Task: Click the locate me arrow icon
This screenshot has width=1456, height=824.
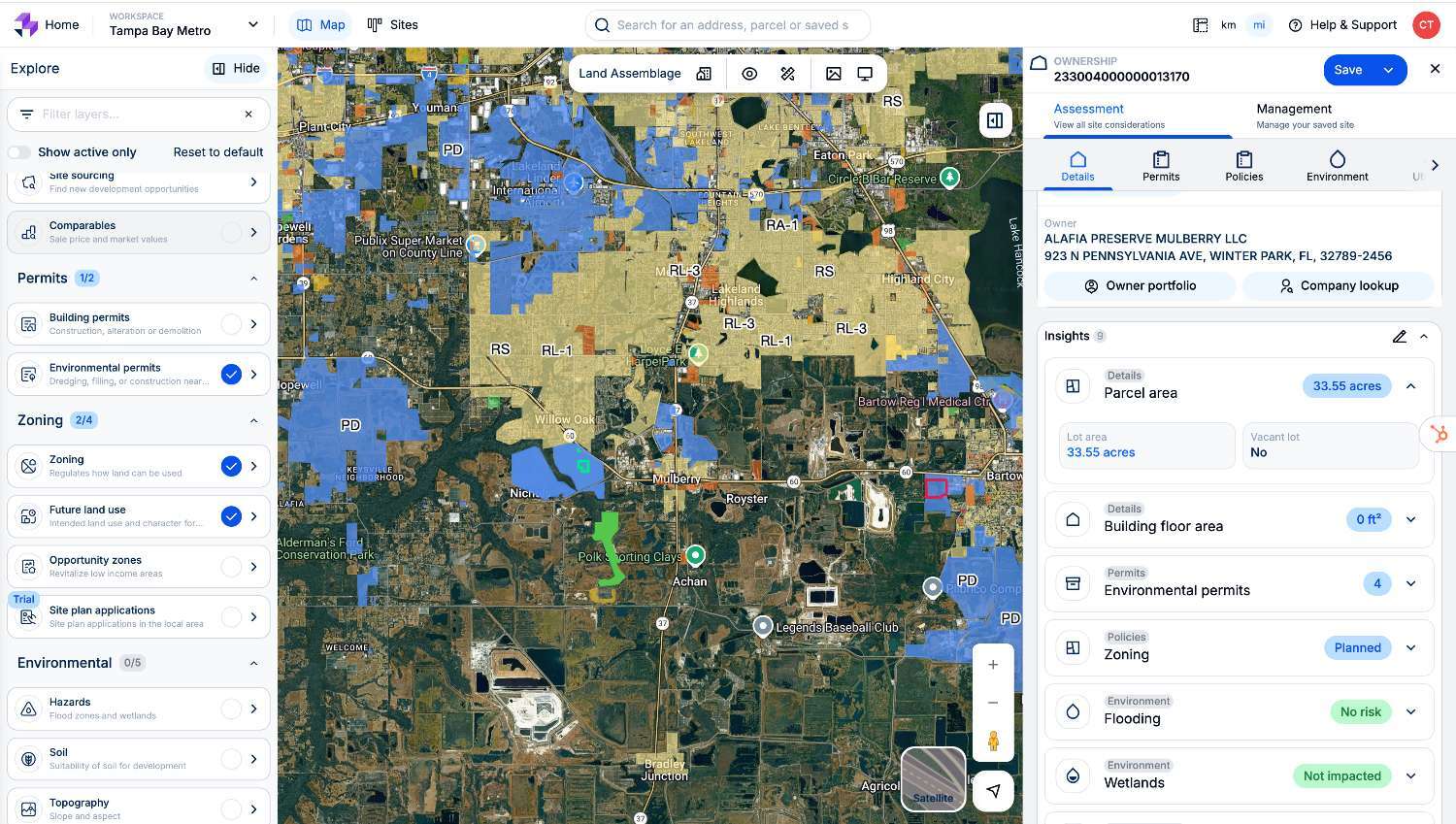Action: point(993,791)
